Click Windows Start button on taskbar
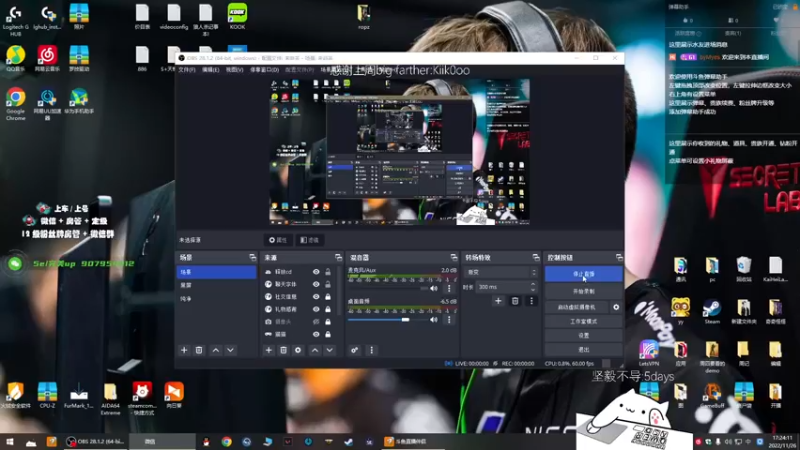Screen dimensions: 800x450 (9, 442)
